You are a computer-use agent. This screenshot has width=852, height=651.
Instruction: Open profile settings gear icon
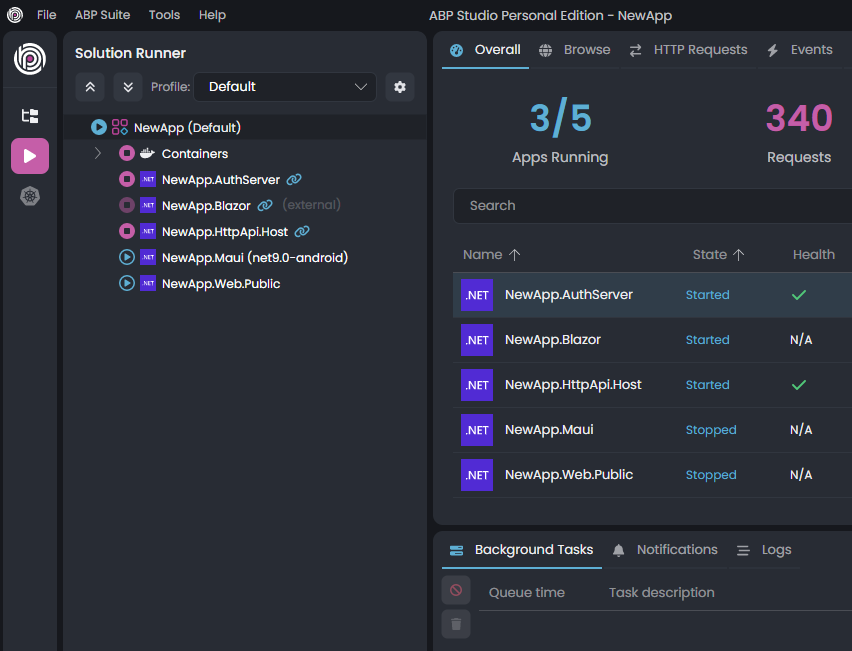(400, 87)
